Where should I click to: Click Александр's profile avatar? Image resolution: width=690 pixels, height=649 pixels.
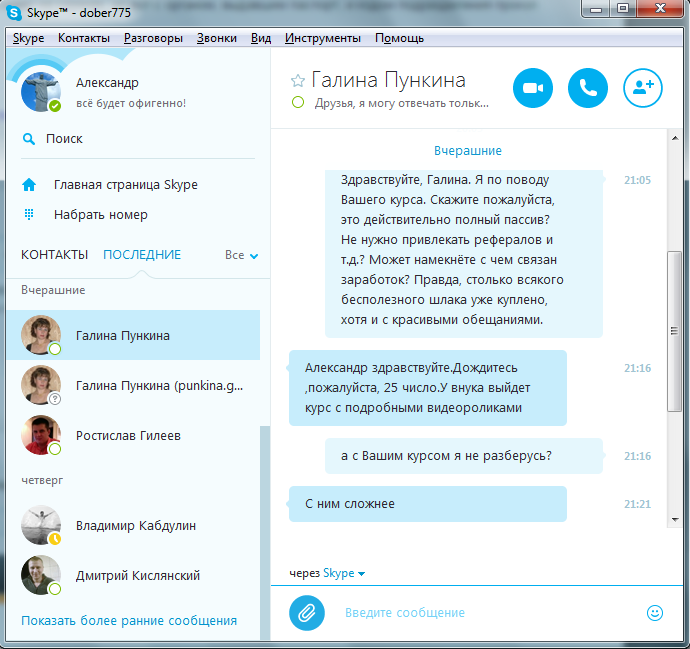click(41, 92)
